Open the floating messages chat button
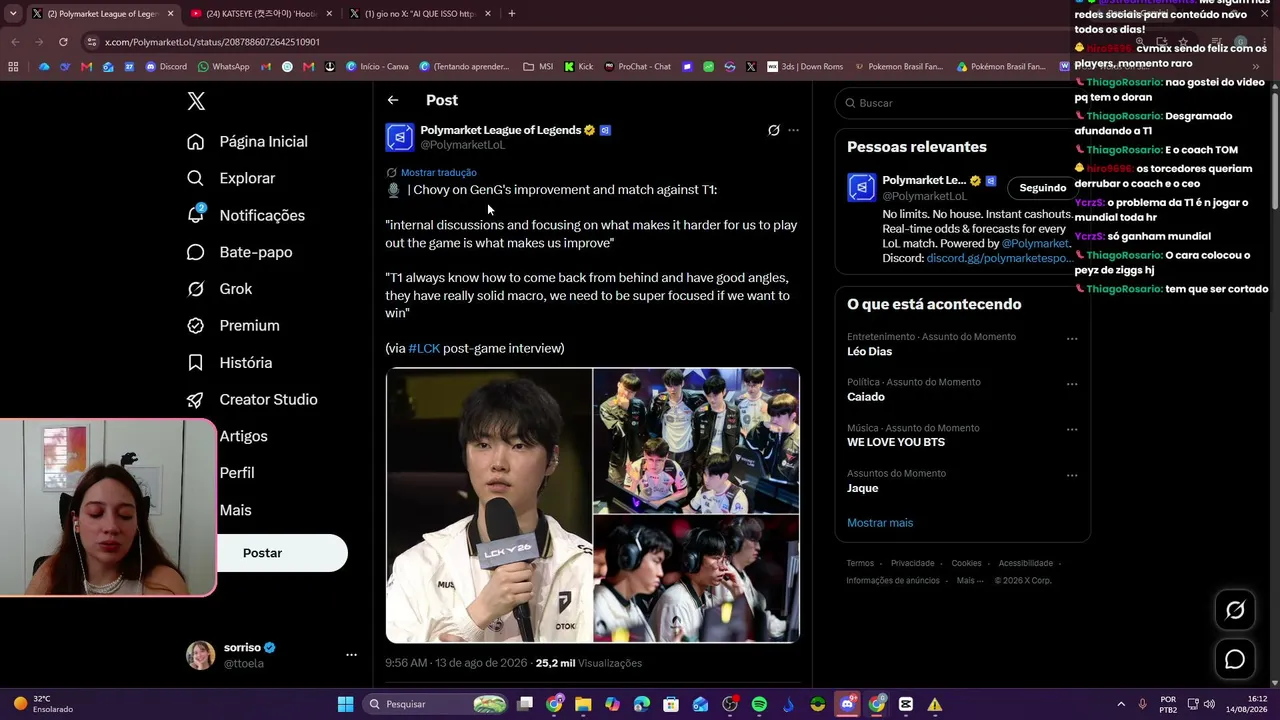The image size is (1280, 720). click(1235, 660)
